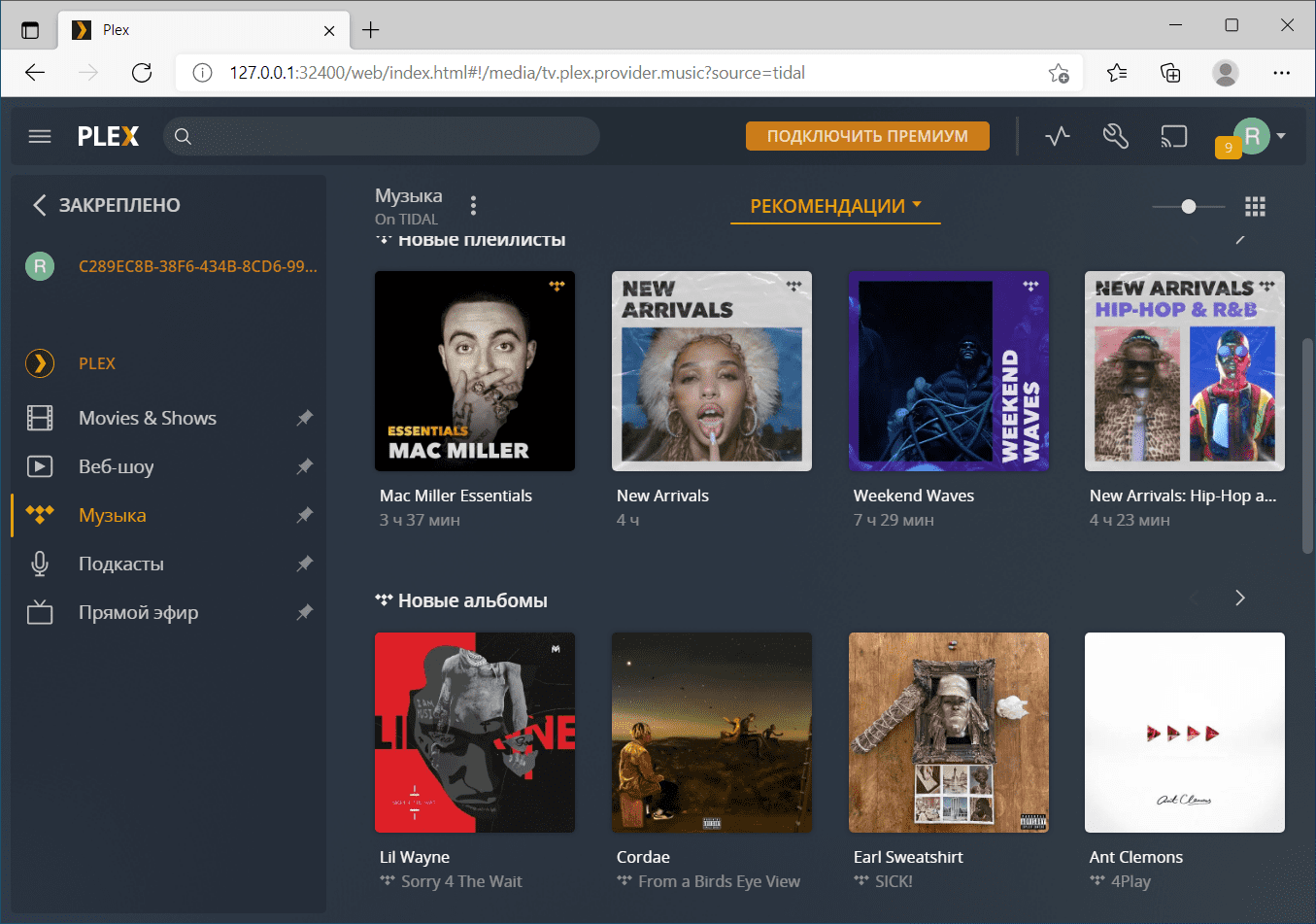Image resolution: width=1316 pixels, height=924 pixels.
Task: Open the Activity pulse icon
Action: pos(1058,136)
